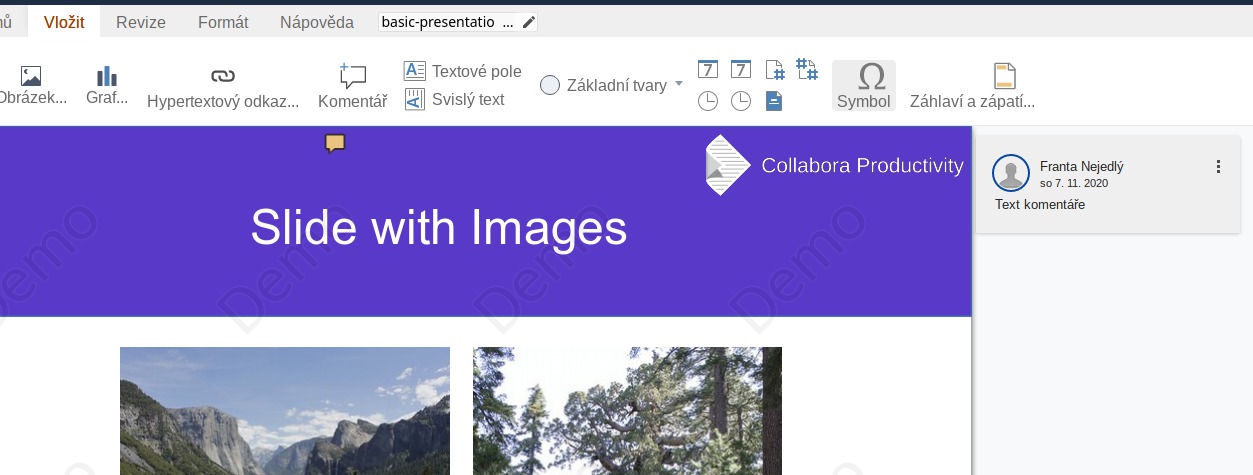Click the comment date 'so 7. 11. 2020'
1253x475 pixels.
point(1074,183)
